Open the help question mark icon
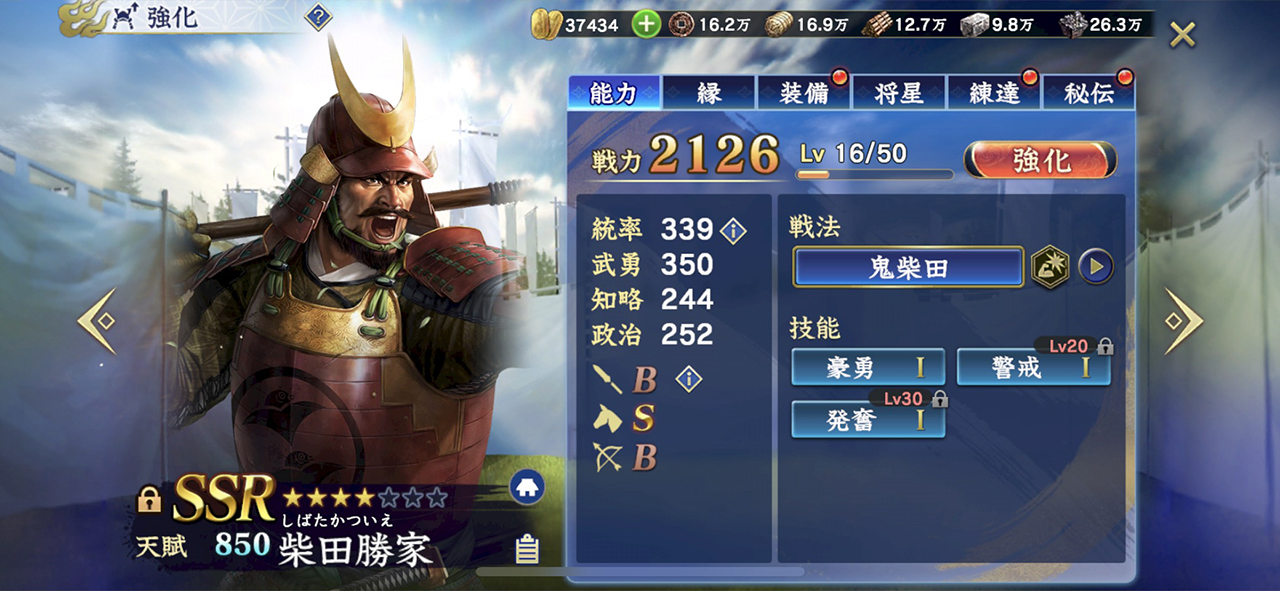The width and height of the screenshot is (1280, 591). (318, 17)
